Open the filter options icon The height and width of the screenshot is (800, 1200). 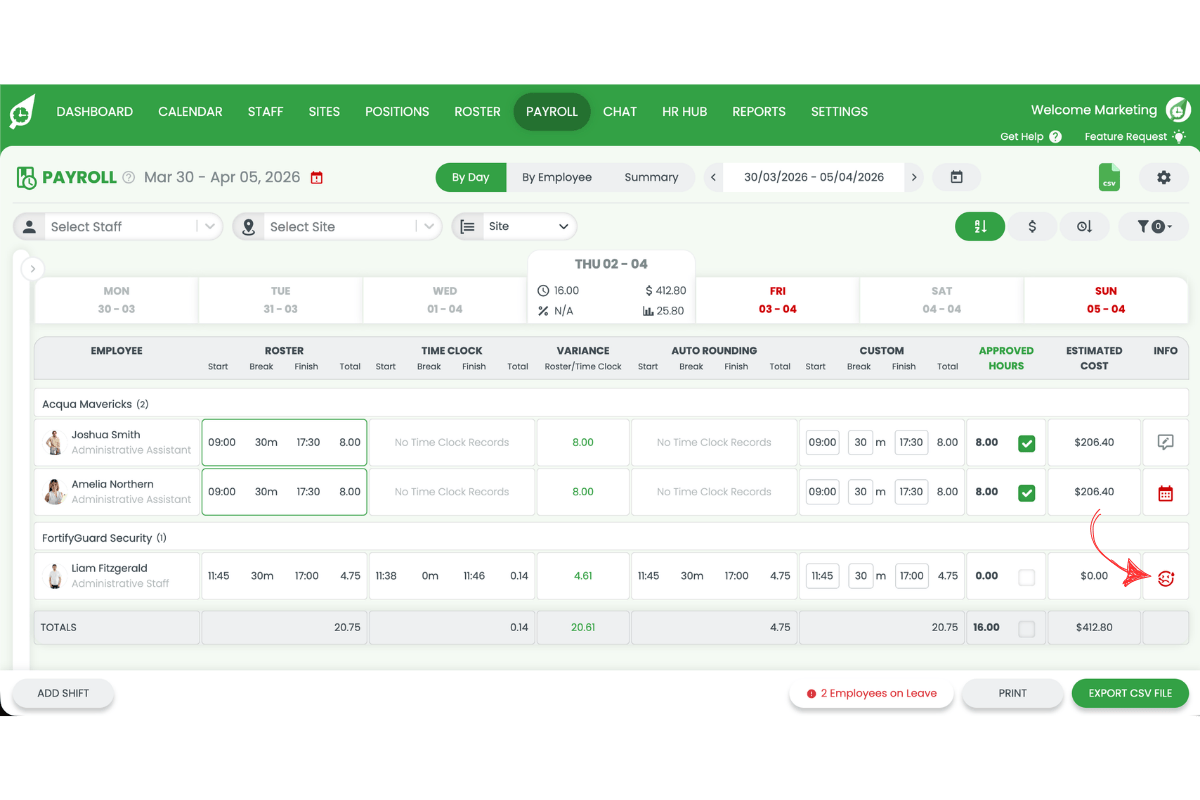(x=1154, y=226)
